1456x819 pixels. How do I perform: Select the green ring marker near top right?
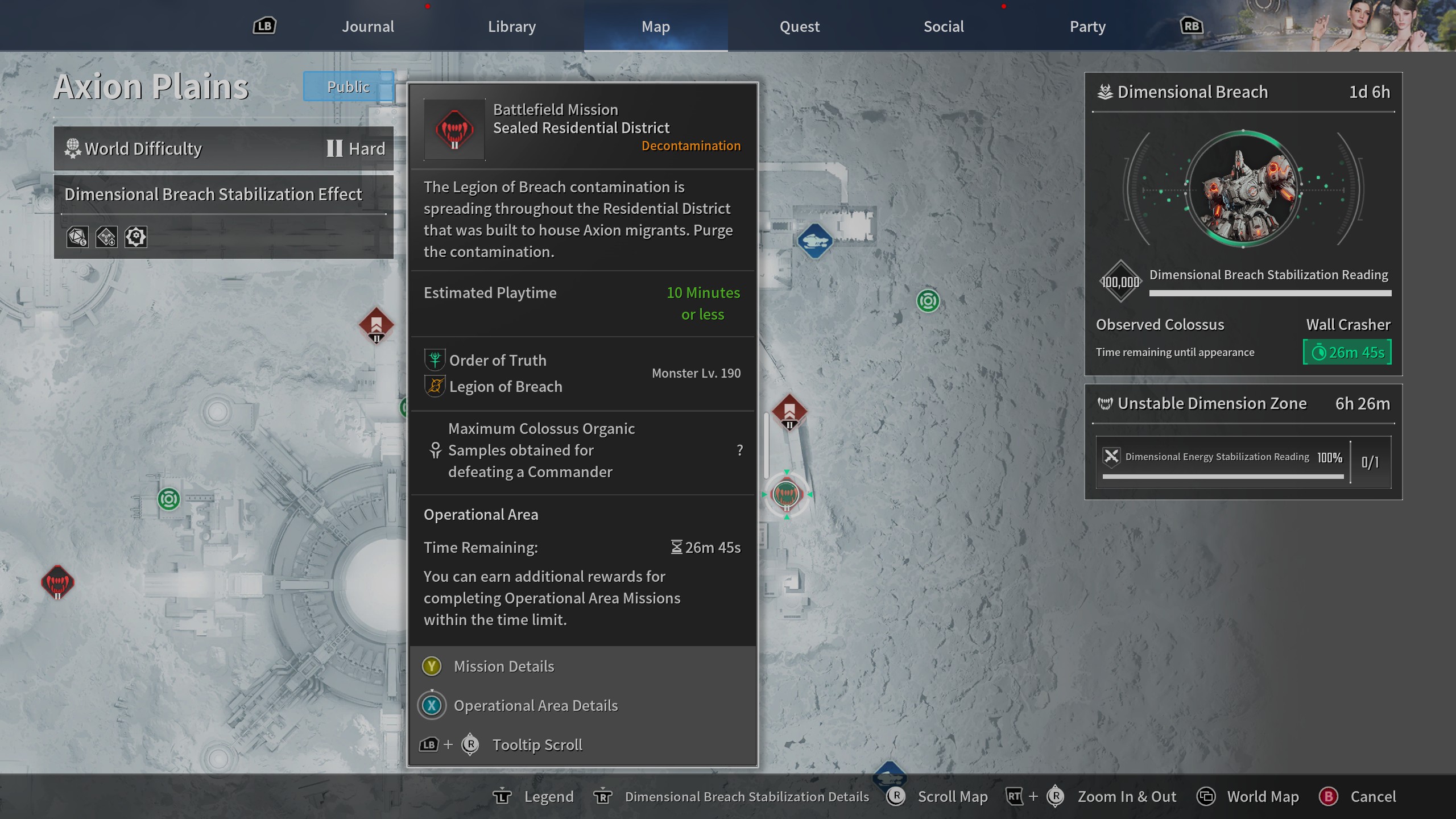click(928, 301)
